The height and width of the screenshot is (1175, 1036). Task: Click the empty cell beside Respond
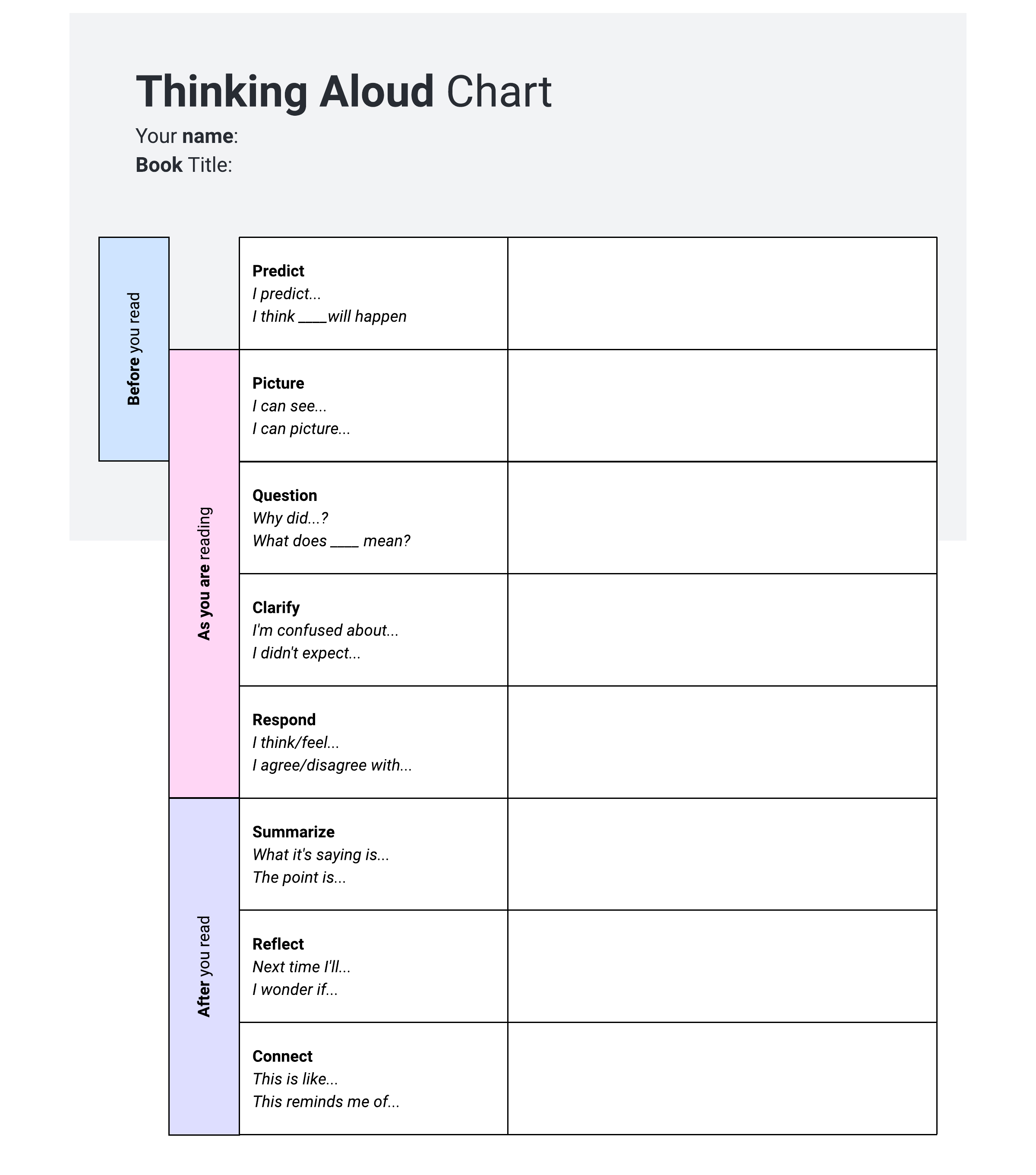[x=722, y=741]
